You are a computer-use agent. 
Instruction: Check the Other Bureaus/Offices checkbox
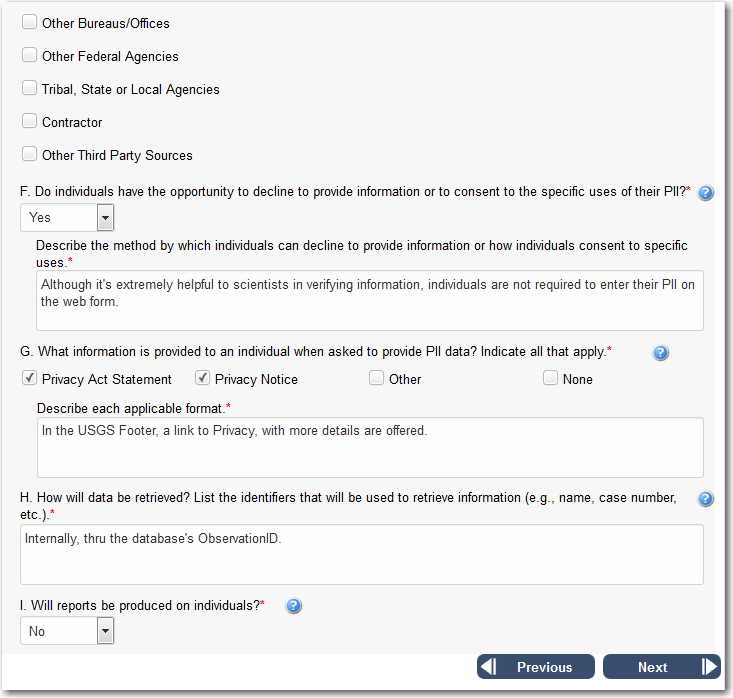coord(30,22)
